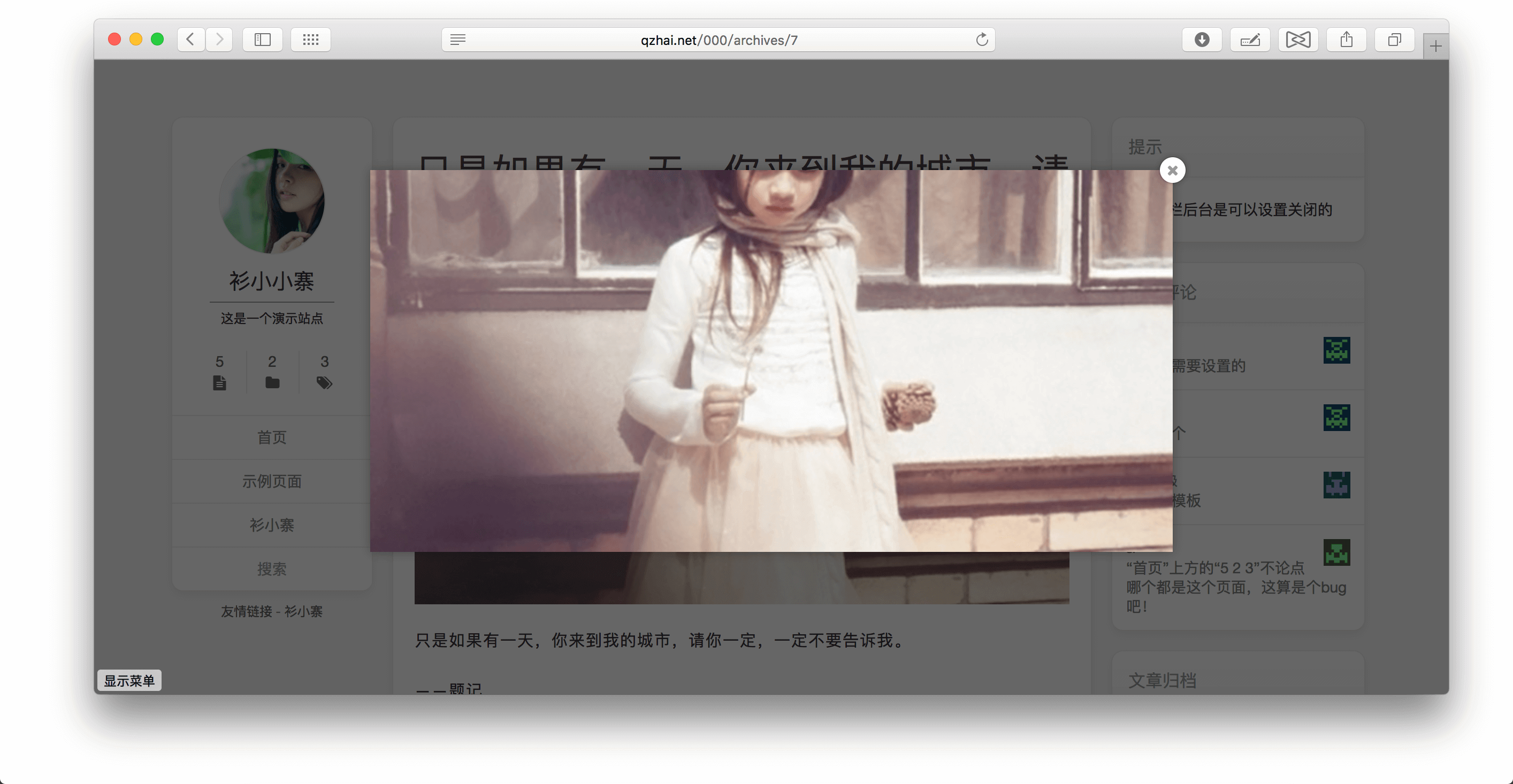This screenshot has height=784, width=1513.
Task: Click the Safari back arrow button
Action: [x=190, y=40]
